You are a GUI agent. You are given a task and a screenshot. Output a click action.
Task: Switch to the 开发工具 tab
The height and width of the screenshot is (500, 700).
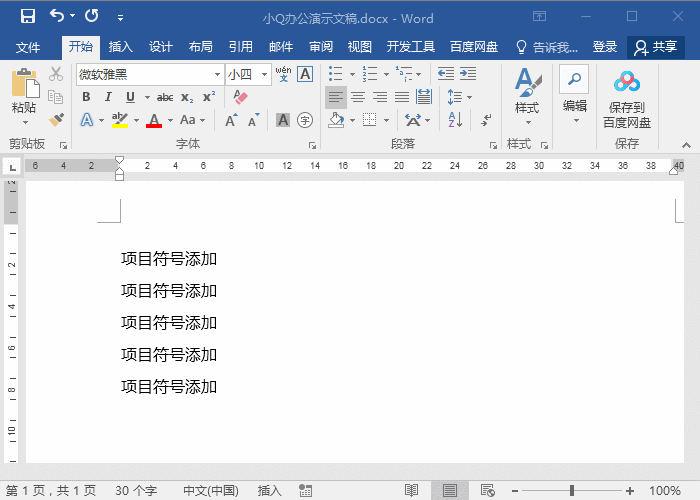tap(411, 47)
